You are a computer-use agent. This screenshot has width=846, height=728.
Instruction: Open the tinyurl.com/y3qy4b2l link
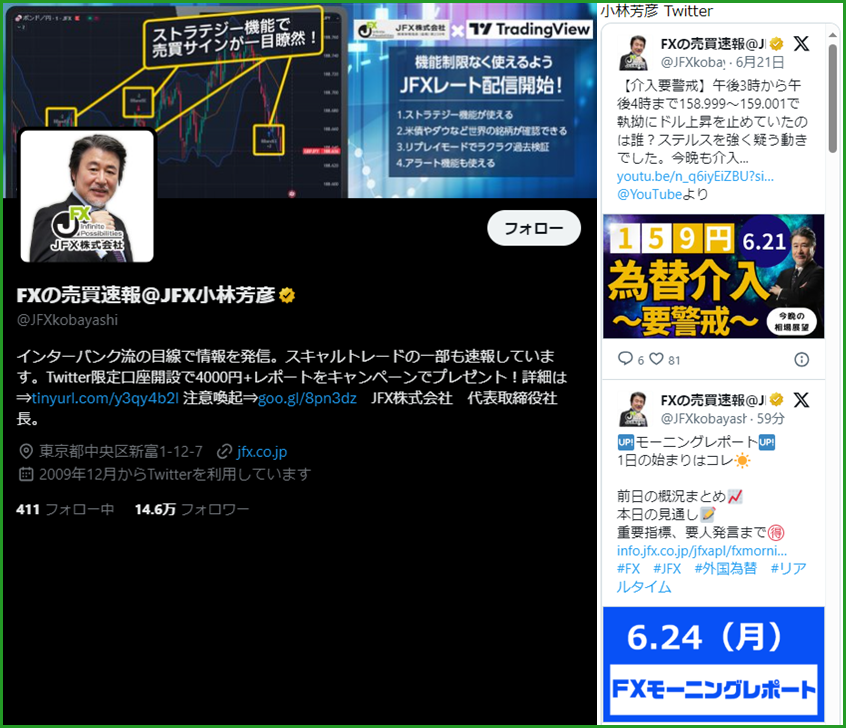click(x=105, y=398)
